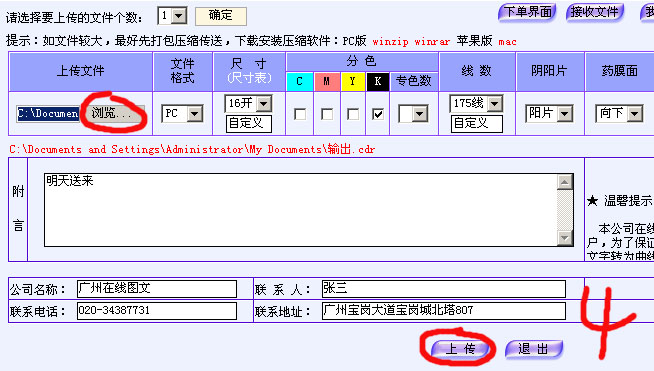
Task: Click the 公司名称 company name field
Action: coord(157,289)
